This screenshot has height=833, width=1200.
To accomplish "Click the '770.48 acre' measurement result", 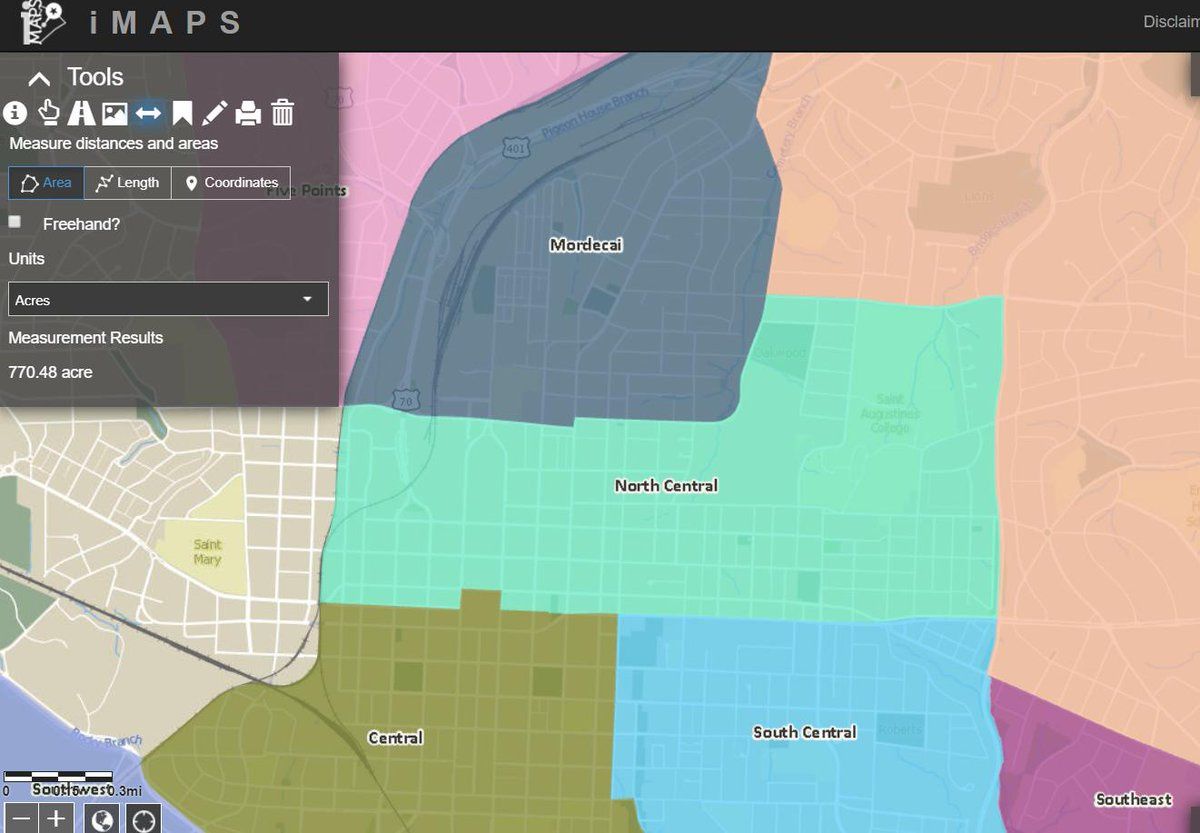I will point(50,372).
